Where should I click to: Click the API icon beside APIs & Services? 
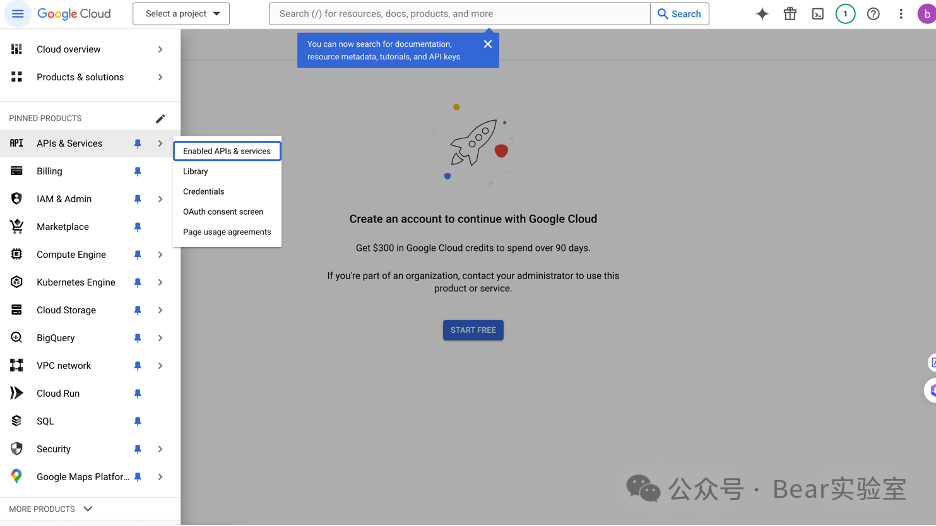click(x=17, y=143)
